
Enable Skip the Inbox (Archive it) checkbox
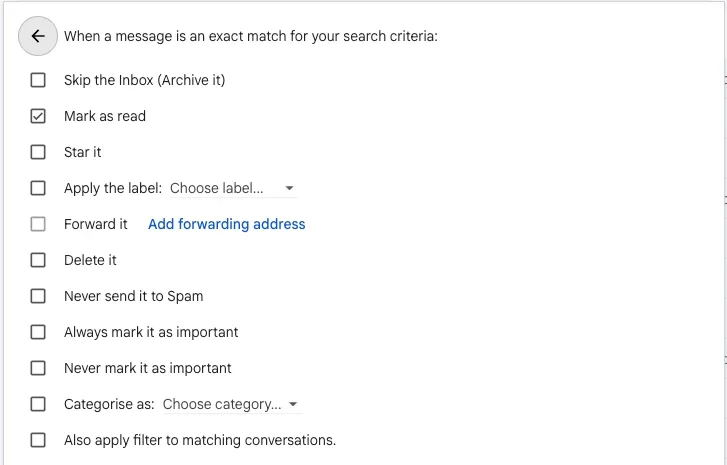(x=38, y=80)
